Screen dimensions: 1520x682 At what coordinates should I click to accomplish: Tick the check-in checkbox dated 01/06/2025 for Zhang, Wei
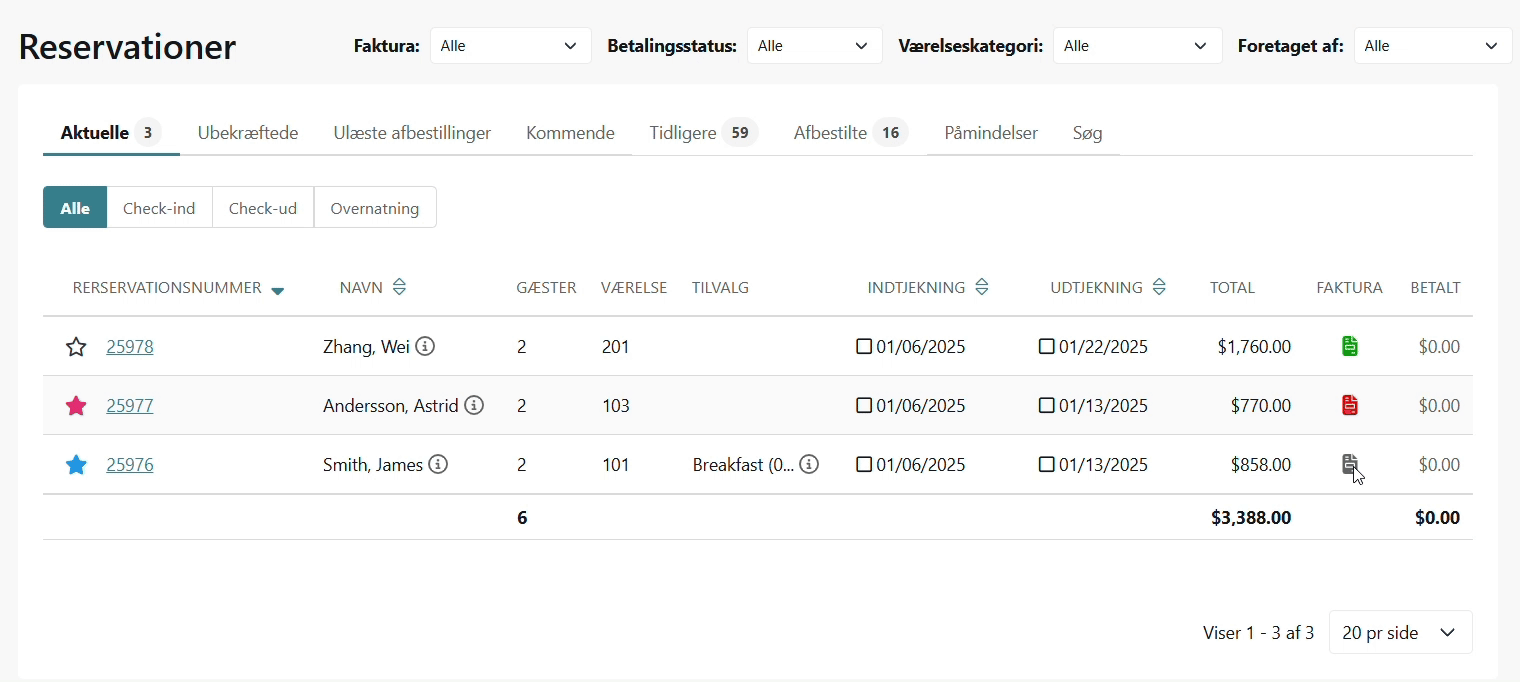(864, 347)
